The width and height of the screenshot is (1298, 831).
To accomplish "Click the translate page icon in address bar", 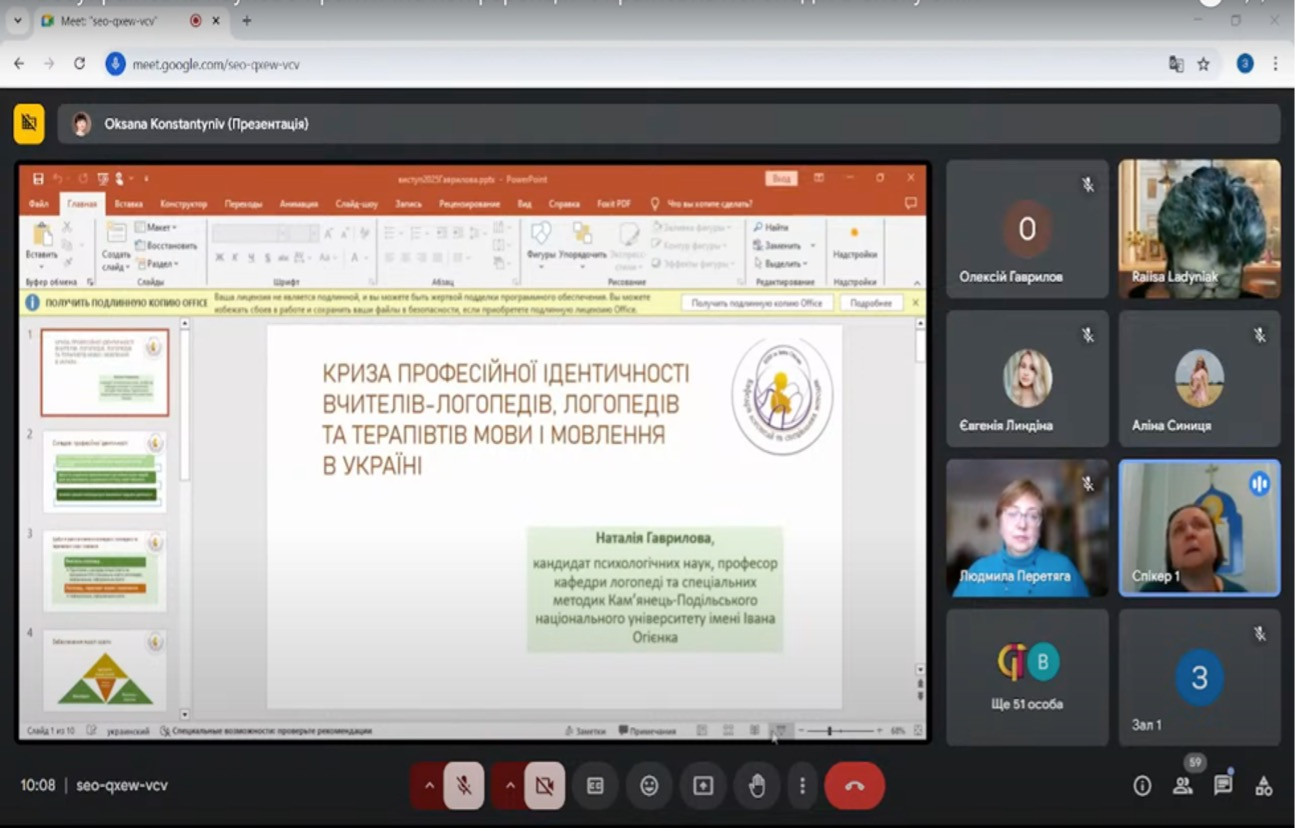I will 1176,64.
